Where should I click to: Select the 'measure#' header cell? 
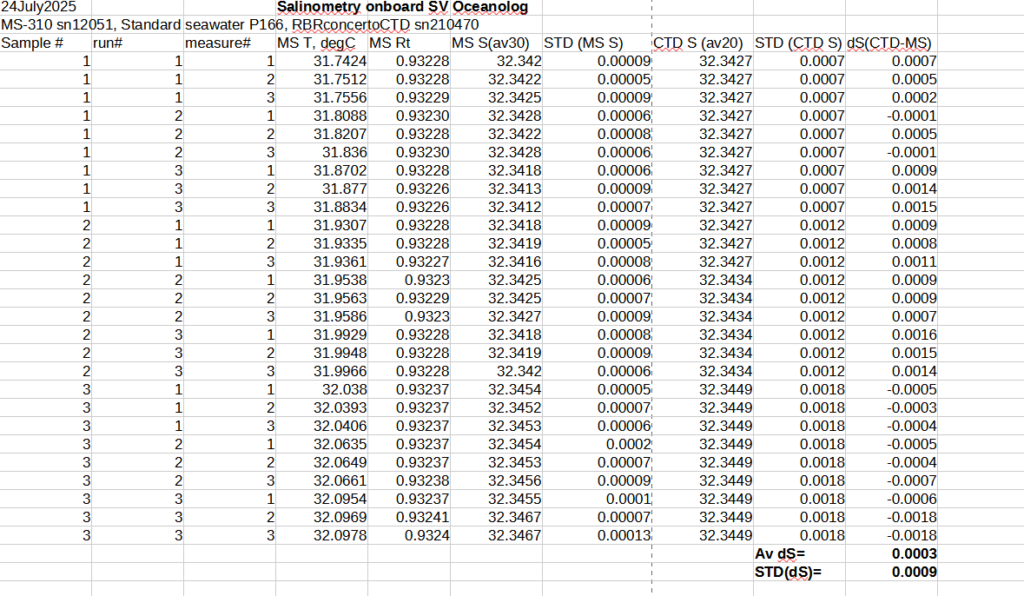(218, 43)
